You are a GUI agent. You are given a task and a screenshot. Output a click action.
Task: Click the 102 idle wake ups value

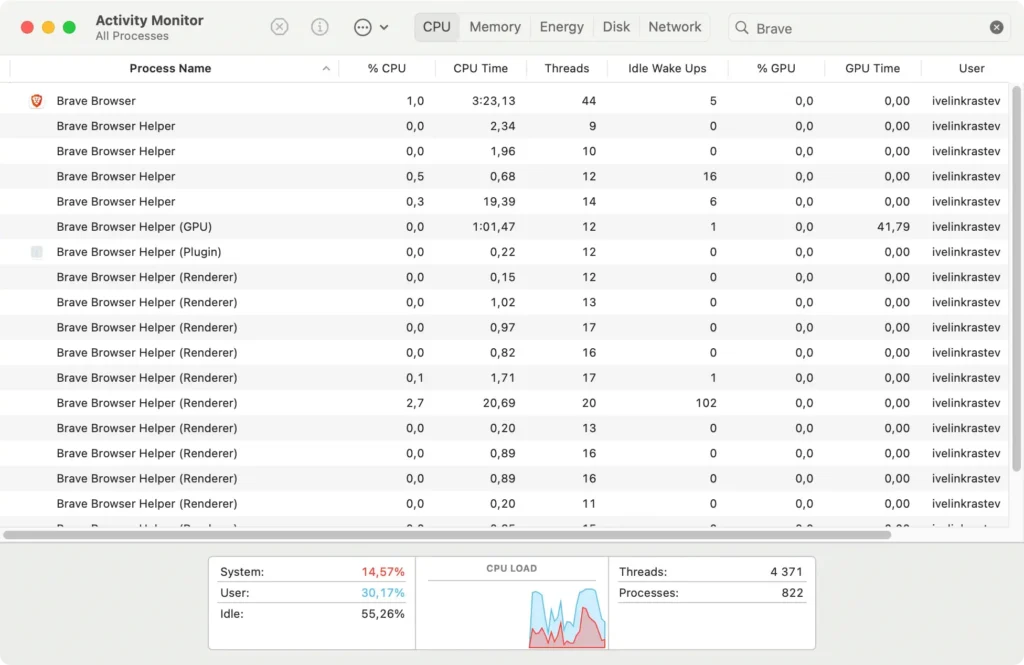tap(706, 403)
